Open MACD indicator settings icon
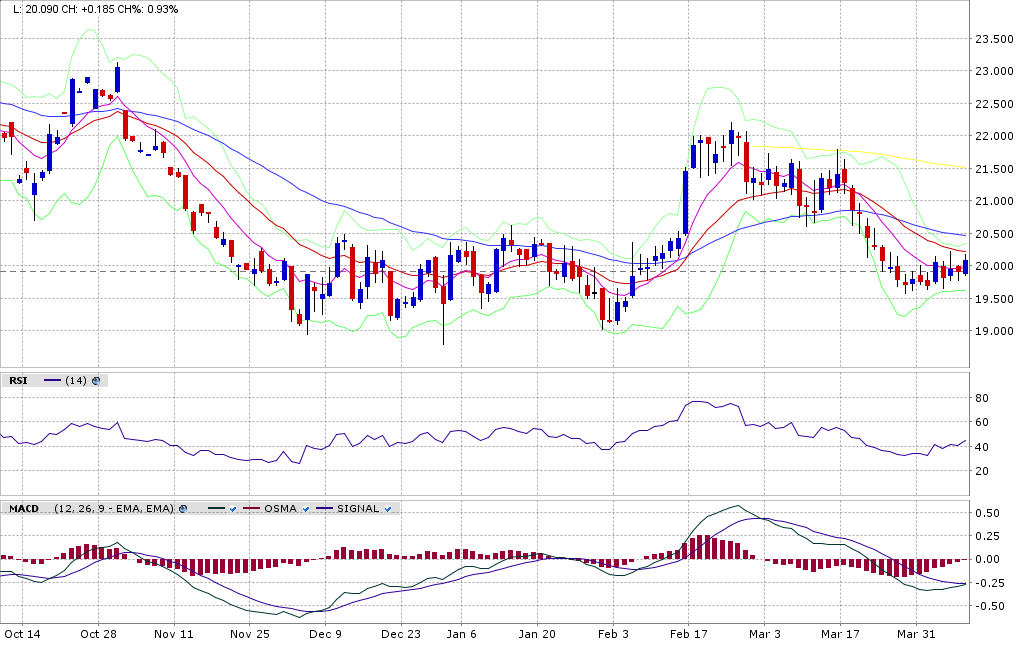 click(x=183, y=509)
